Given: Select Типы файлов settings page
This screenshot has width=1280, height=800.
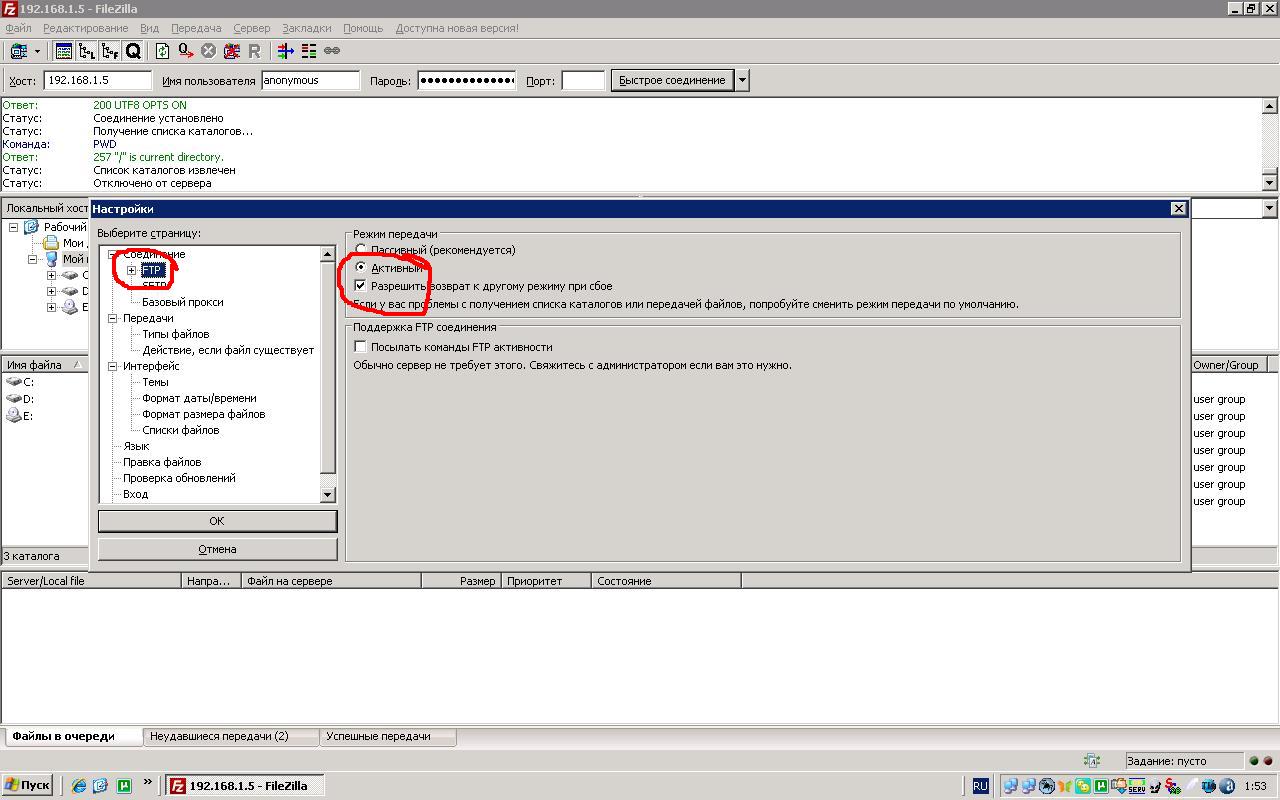Looking at the screenshot, I should [x=176, y=334].
